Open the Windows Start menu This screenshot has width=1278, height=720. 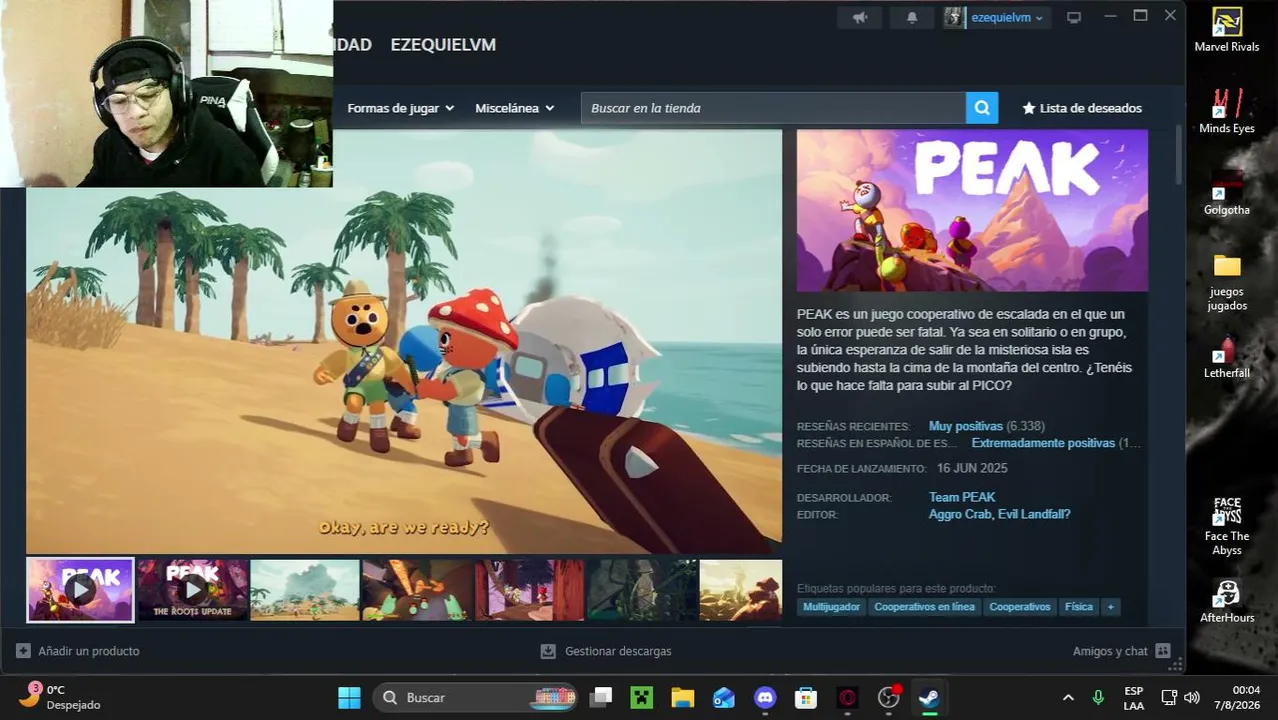(349, 697)
